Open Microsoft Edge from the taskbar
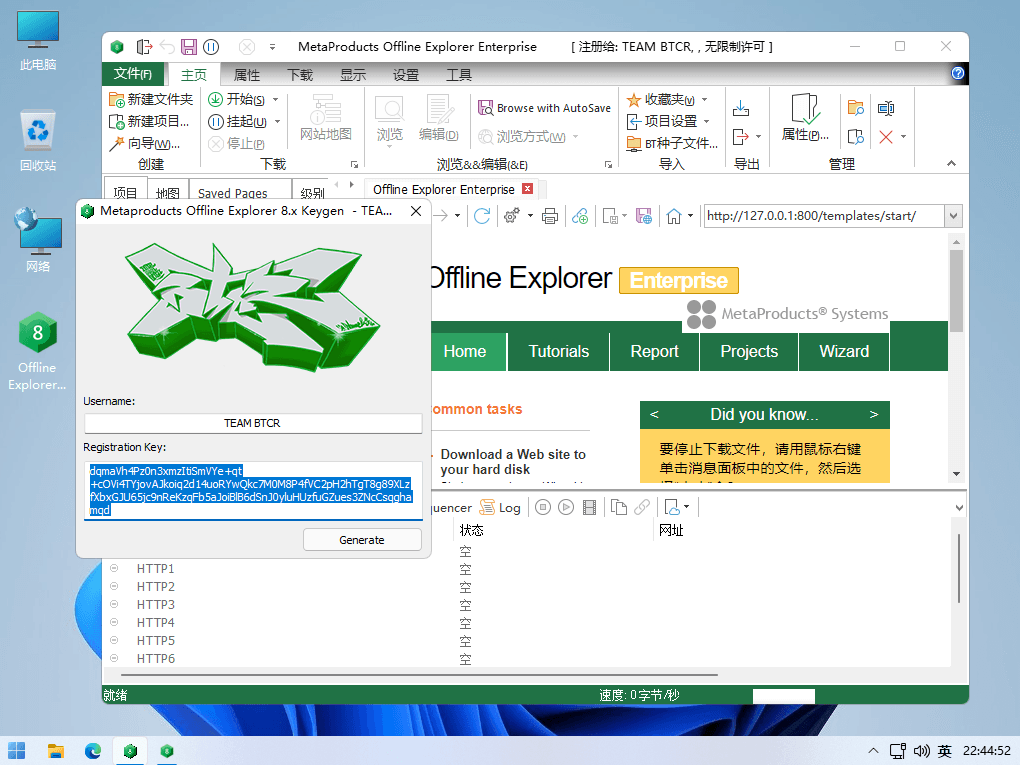The width and height of the screenshot is (1020, 765). [x=93, y=751]
